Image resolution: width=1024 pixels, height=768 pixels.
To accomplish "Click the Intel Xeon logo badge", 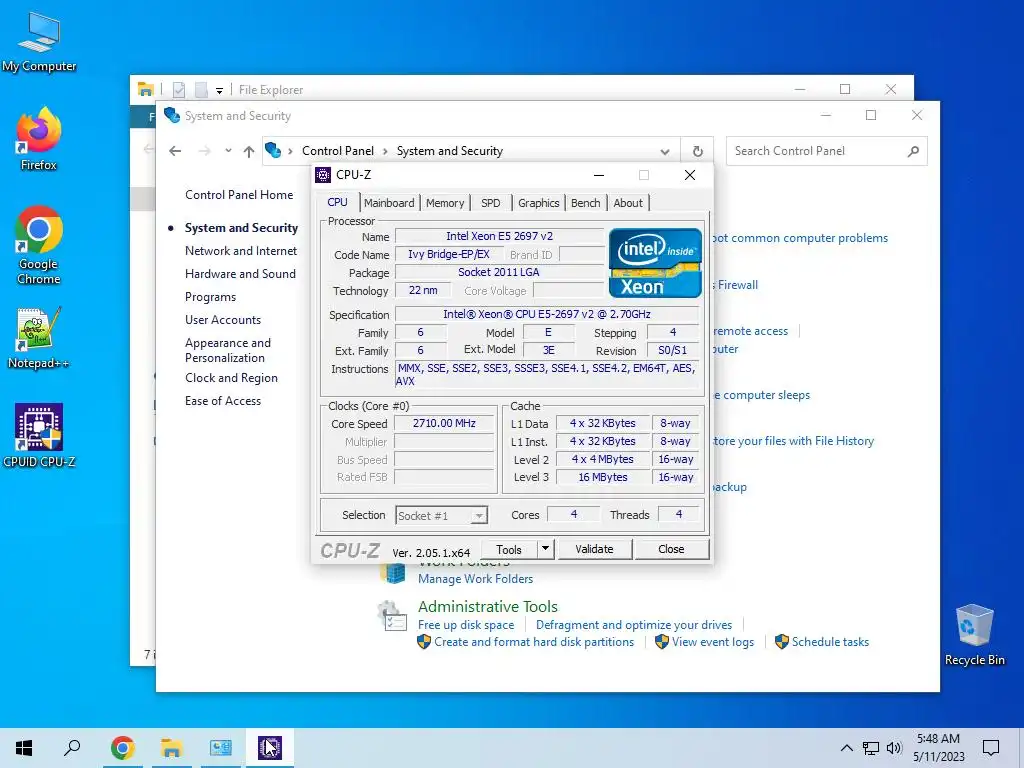I will tap(655, 263).
